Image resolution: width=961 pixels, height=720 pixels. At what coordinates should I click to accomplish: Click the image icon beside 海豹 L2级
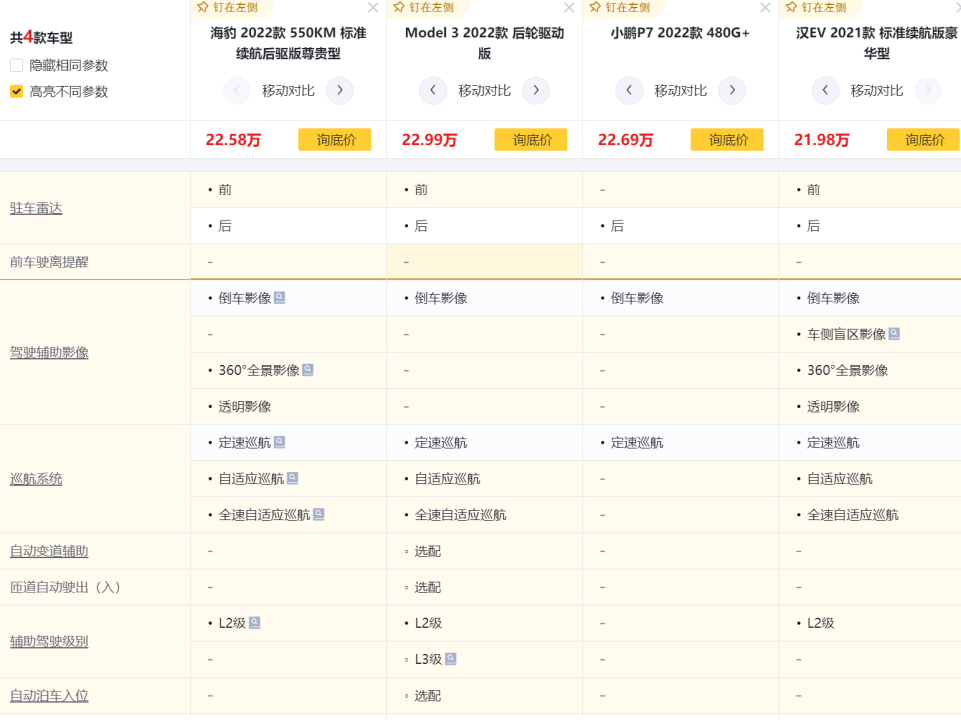pyautogui.click(x=255, y=623)
